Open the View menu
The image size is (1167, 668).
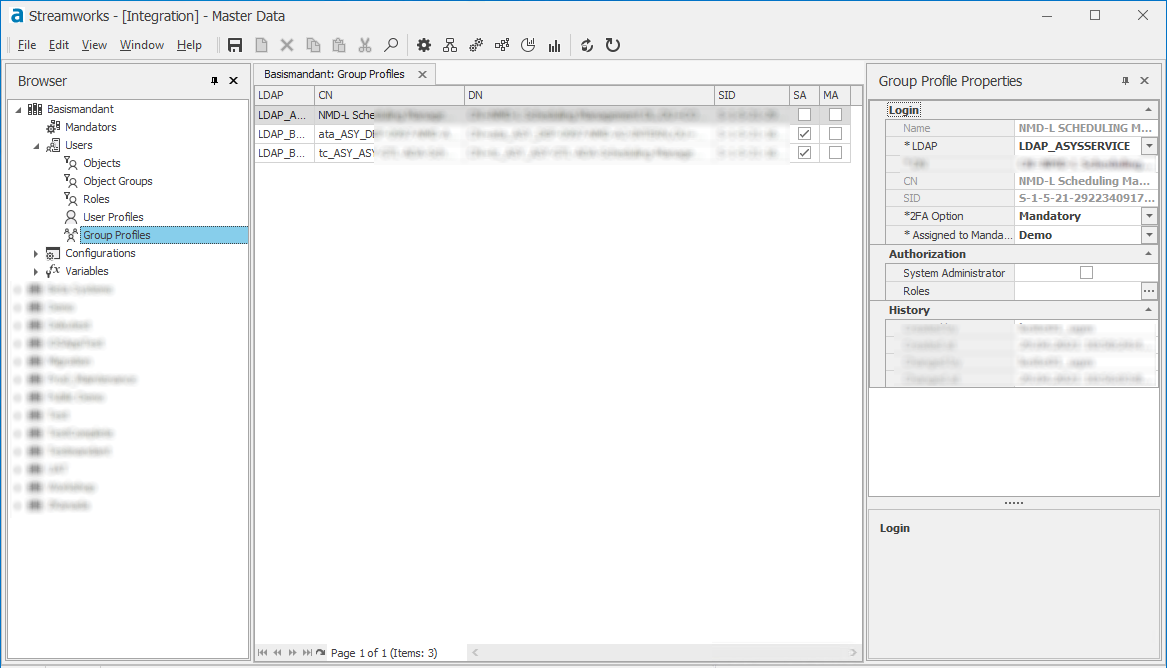tap(94, 45)
